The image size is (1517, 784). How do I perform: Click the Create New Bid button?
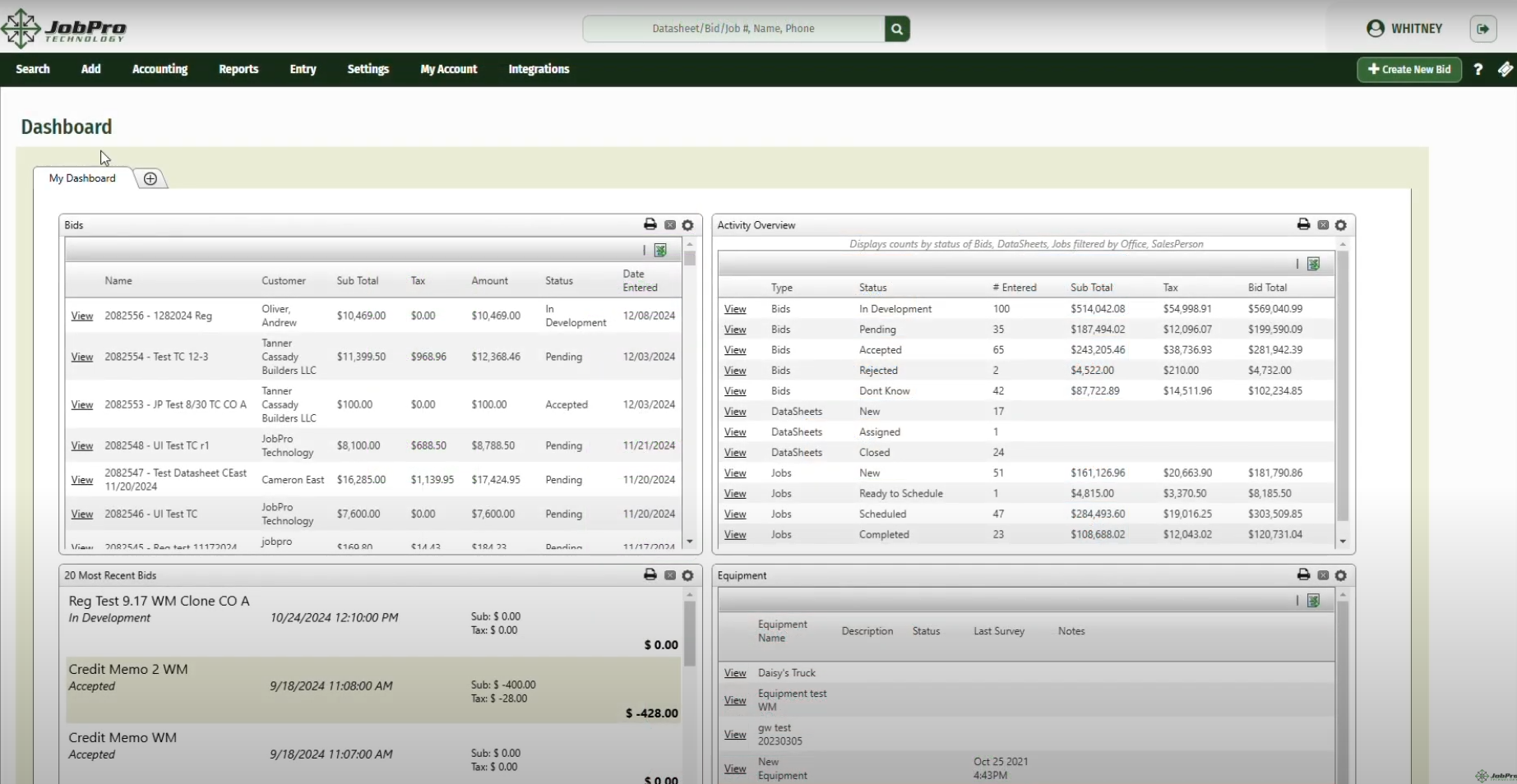(x=1408, y=70)
